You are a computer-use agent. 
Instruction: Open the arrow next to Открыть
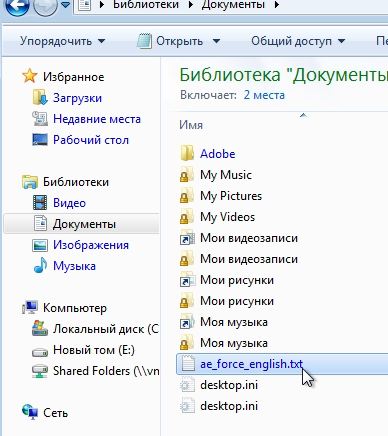pyautogui.click(x=216, y=42)
